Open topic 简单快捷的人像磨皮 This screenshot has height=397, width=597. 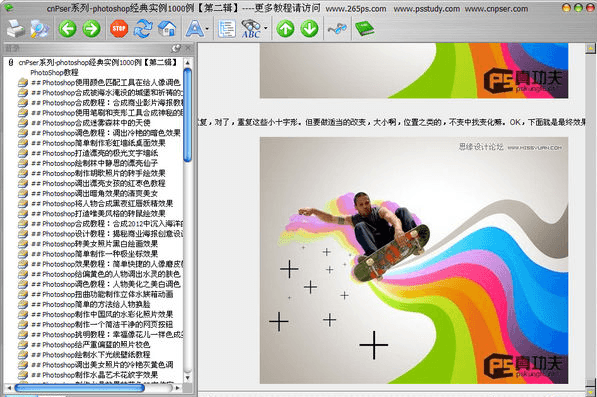(107, 264)
